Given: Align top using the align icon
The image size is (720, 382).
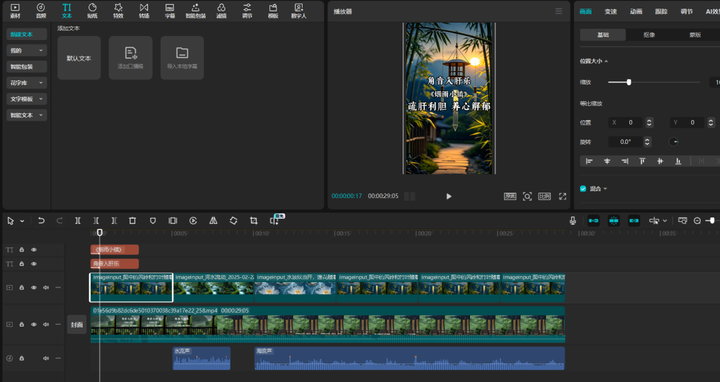Looking at the screenshot, I should point(642,161).
